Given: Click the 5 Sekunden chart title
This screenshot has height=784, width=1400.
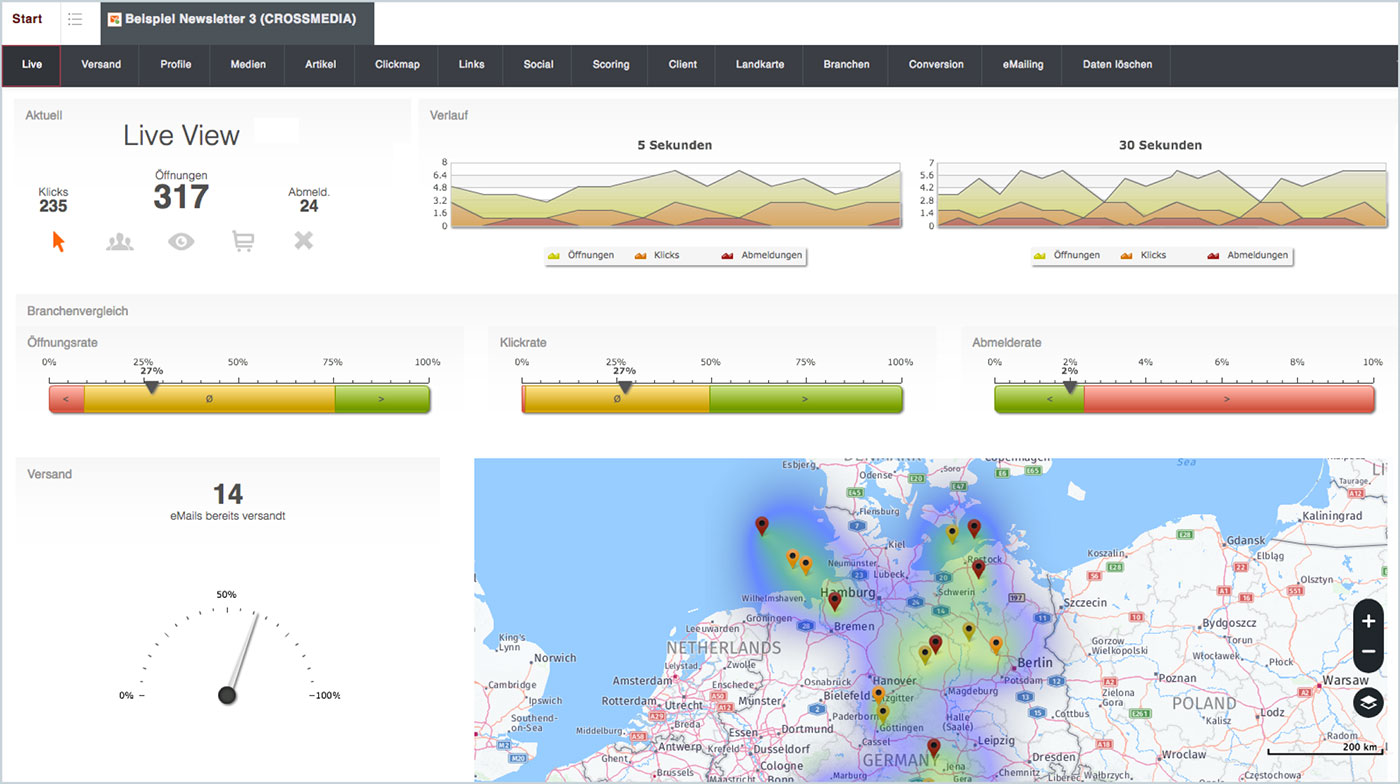Looking at the screenshot, I should pyautogui.click(x=675, y=145).
